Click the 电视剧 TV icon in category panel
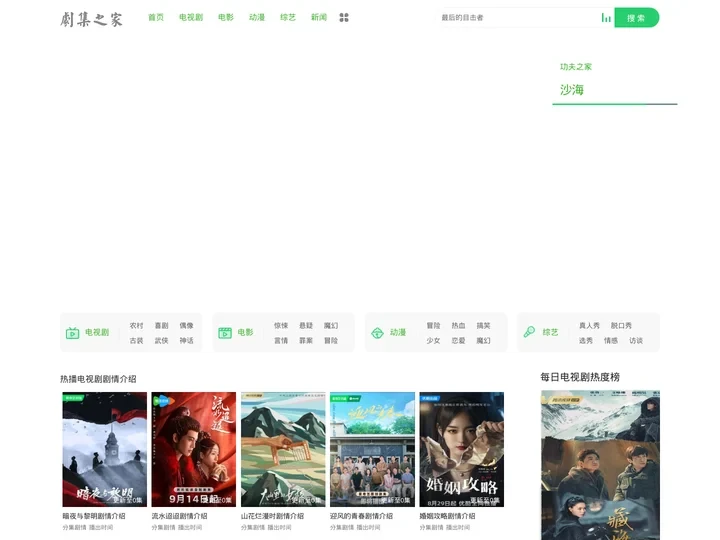This screenshot has width=720, height=540. [x=73, y=333]
